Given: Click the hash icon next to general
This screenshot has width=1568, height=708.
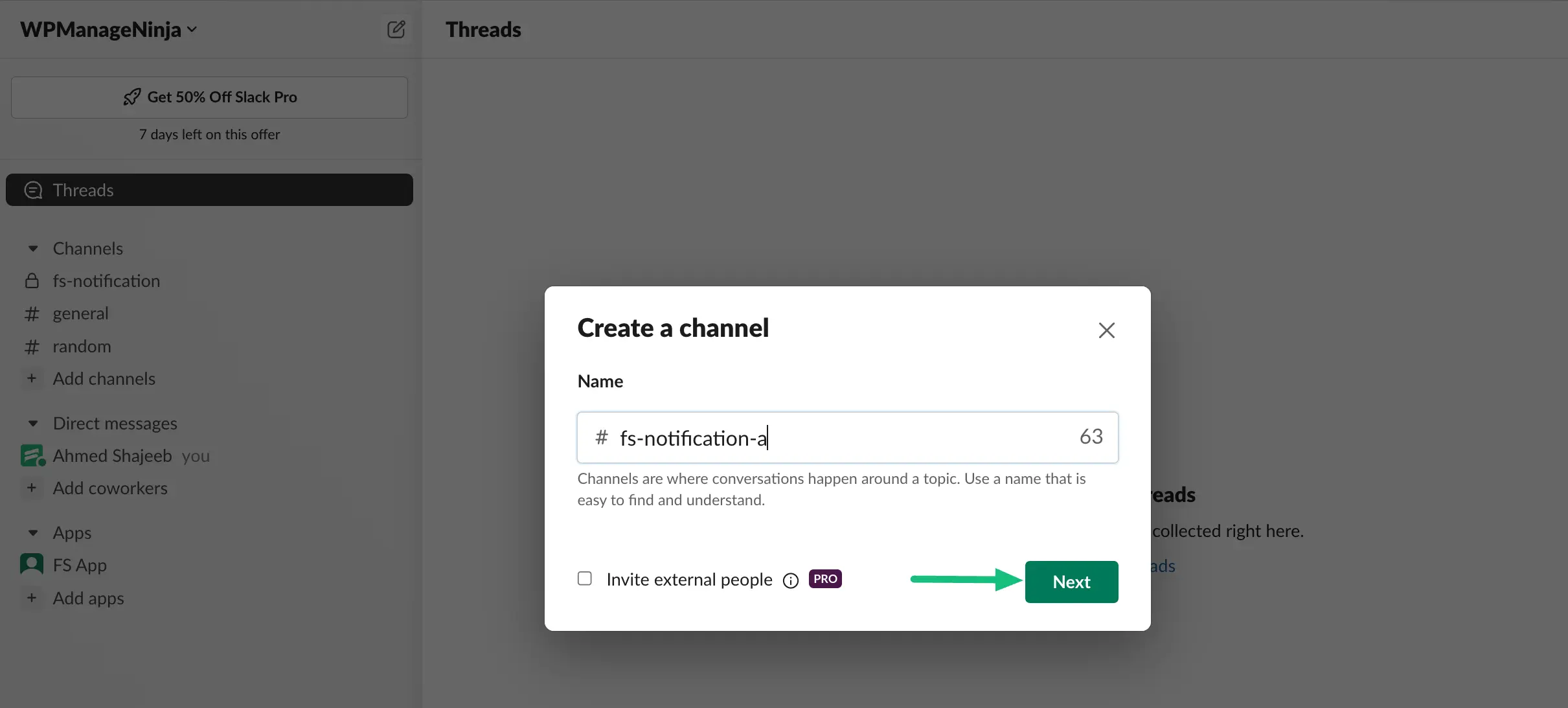Looking at the screenshot, I should point(32,313).
